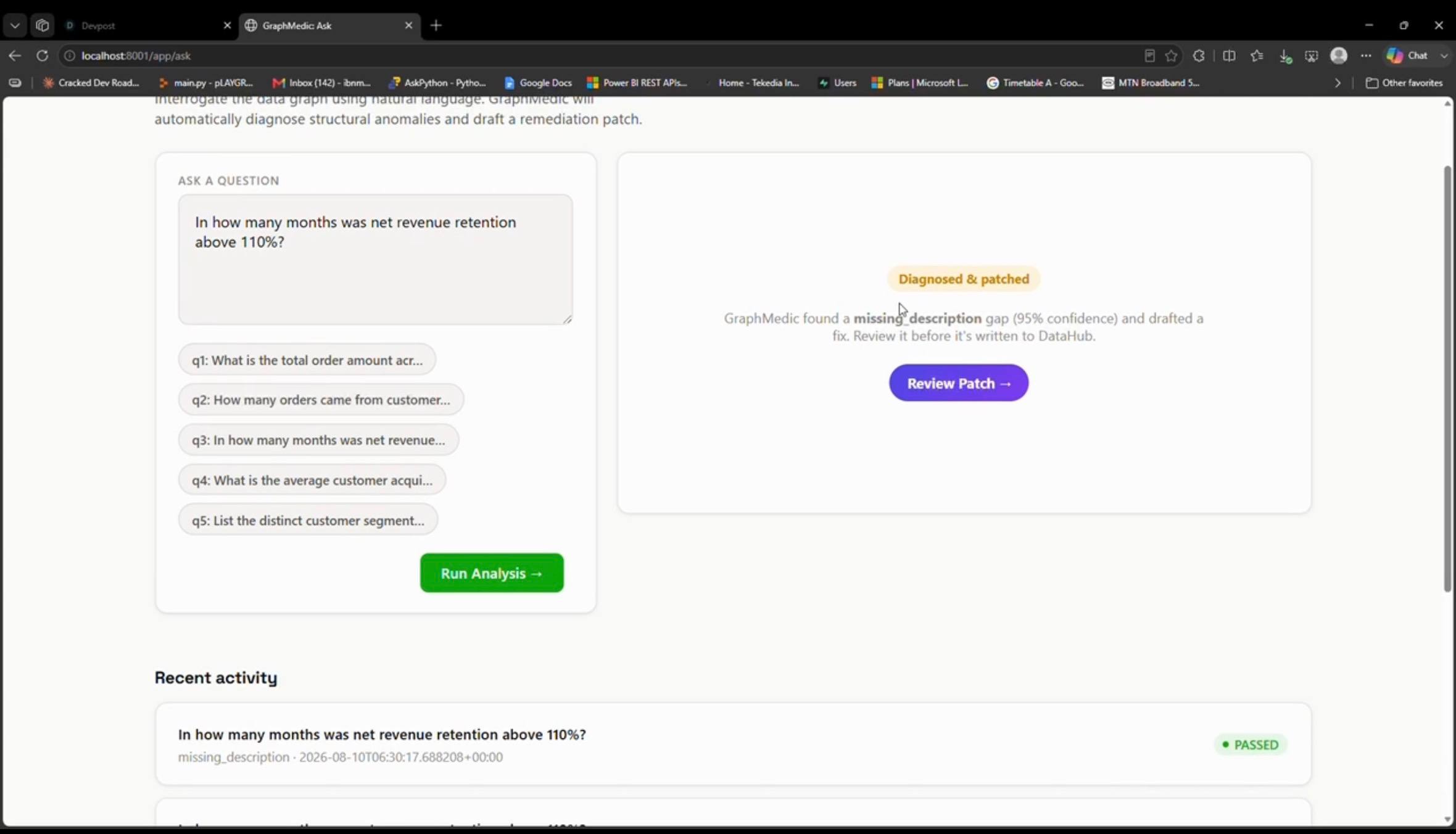Expand the dropdown arrow beside Chat
This screenshot has height=834, width=1456.
1444,56
